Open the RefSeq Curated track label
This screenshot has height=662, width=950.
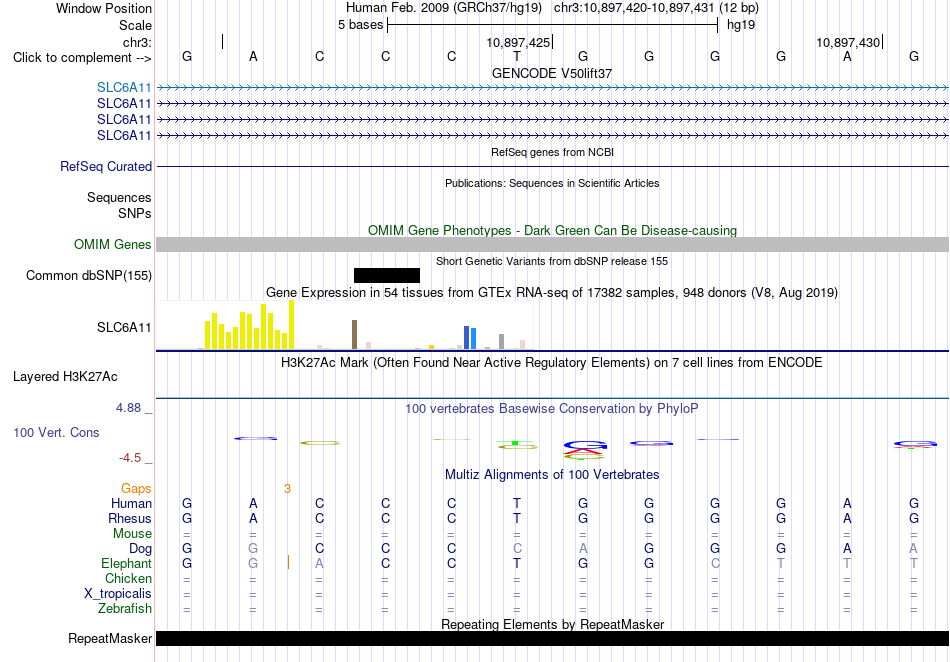click(x=105, y=167)
